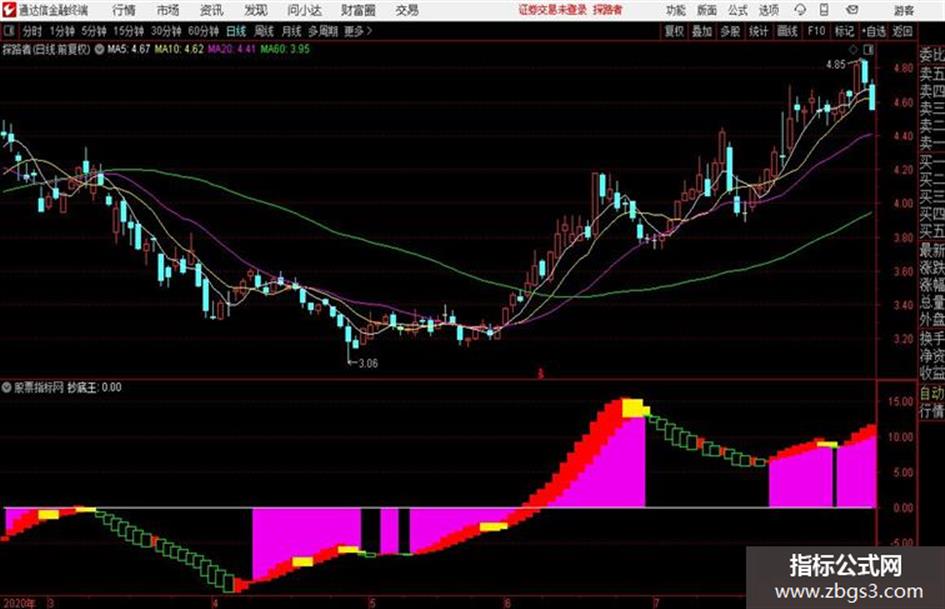Click the 4.85 high price marker
Screen dimensions: 945x609
836,64
